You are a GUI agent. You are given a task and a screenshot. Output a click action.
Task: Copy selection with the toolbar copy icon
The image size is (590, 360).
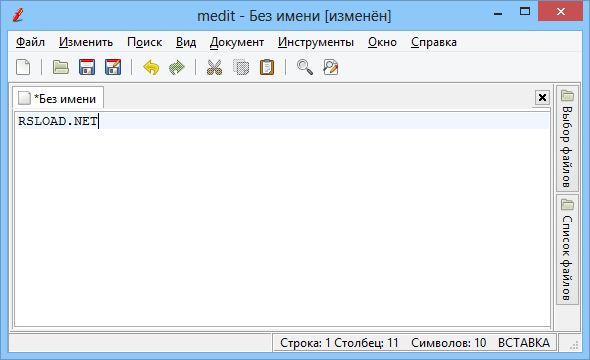click(241, 67)
